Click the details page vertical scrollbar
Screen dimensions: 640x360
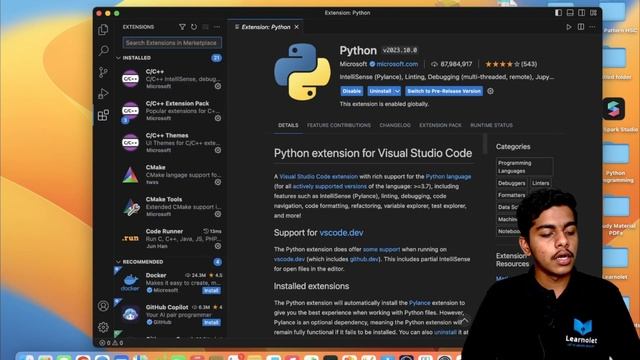[x=485, y=143]
